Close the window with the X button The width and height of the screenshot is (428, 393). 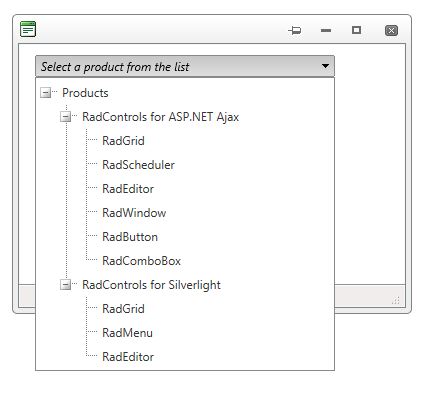391,31
